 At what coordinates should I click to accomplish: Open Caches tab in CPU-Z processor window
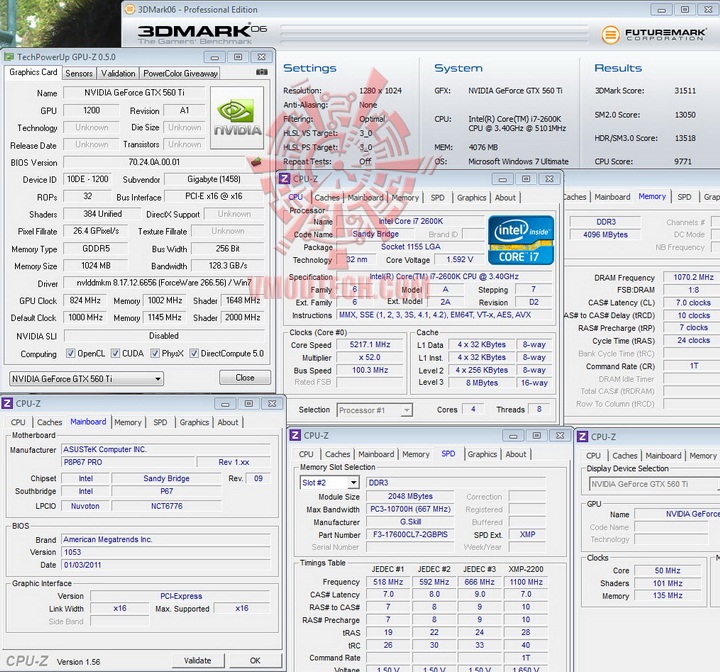(326, 198)
